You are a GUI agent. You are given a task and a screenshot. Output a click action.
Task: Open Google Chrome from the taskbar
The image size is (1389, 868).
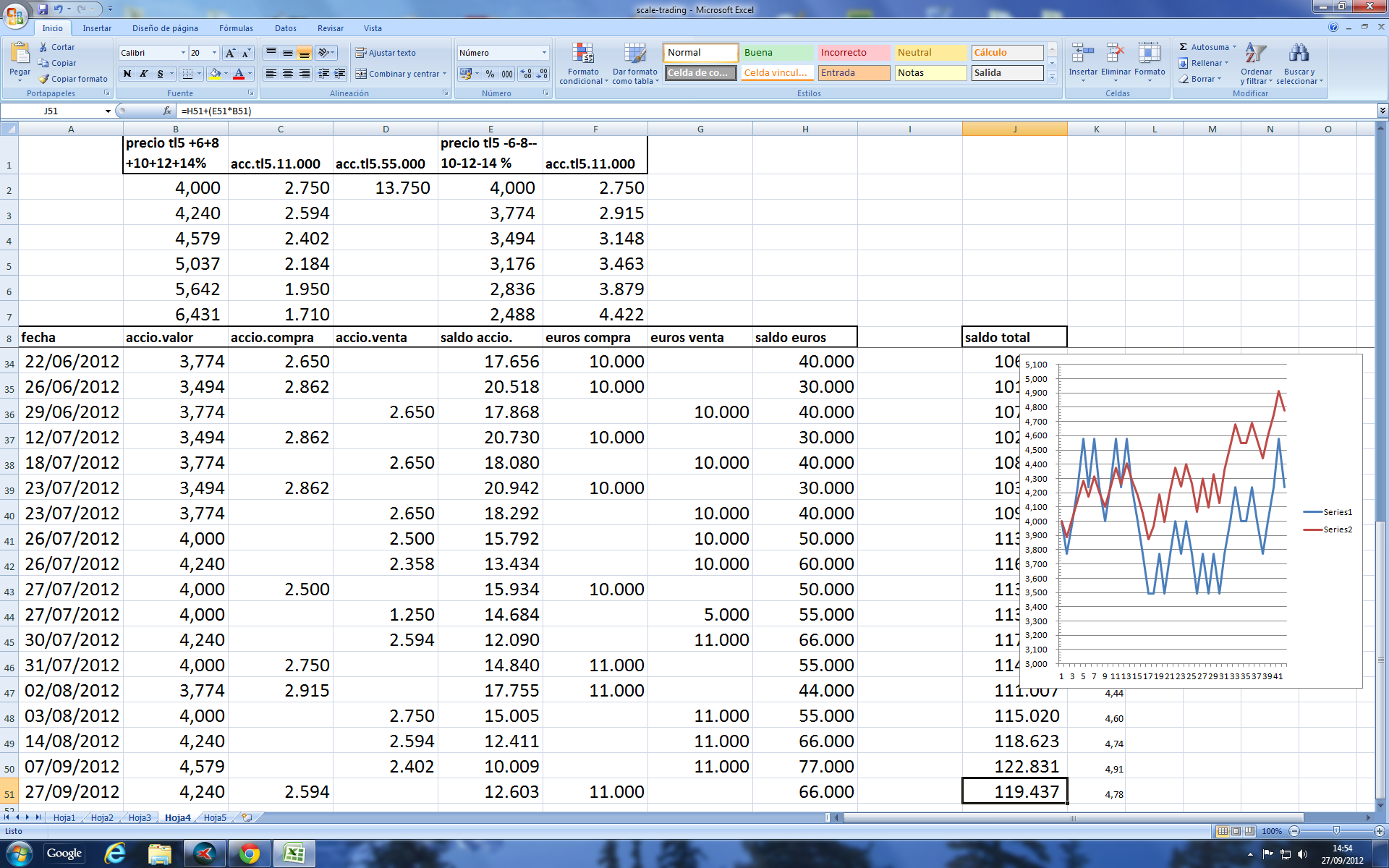coord(250,854)
